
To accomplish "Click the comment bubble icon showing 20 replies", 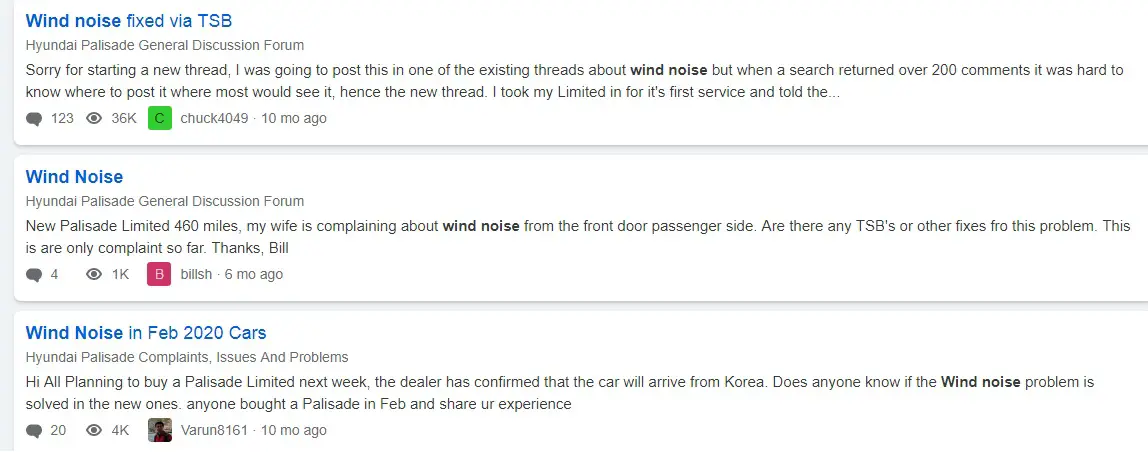I will pyautogui.click(x=34, y=431).
